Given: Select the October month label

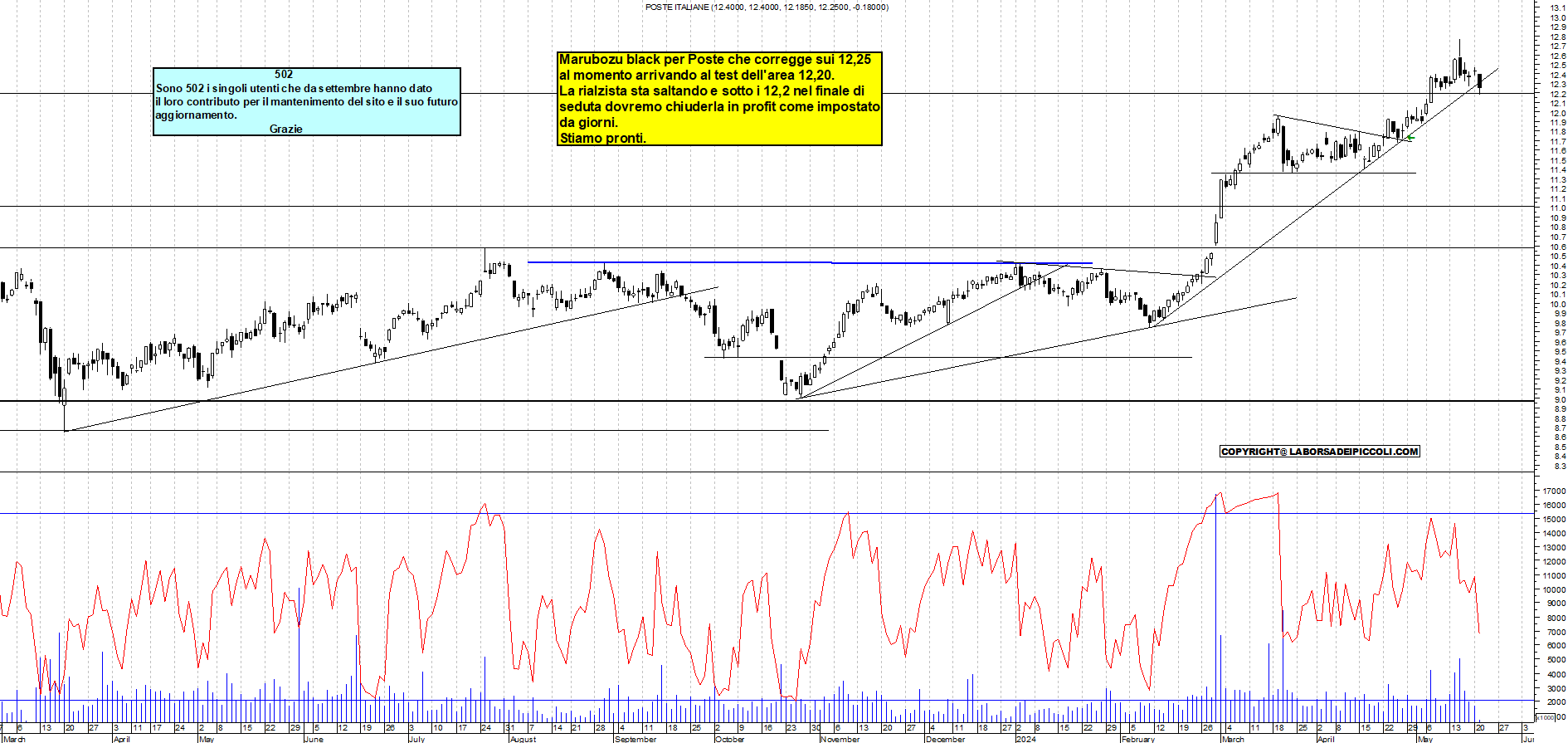Looking at the screenshot, I should point(730,739).
